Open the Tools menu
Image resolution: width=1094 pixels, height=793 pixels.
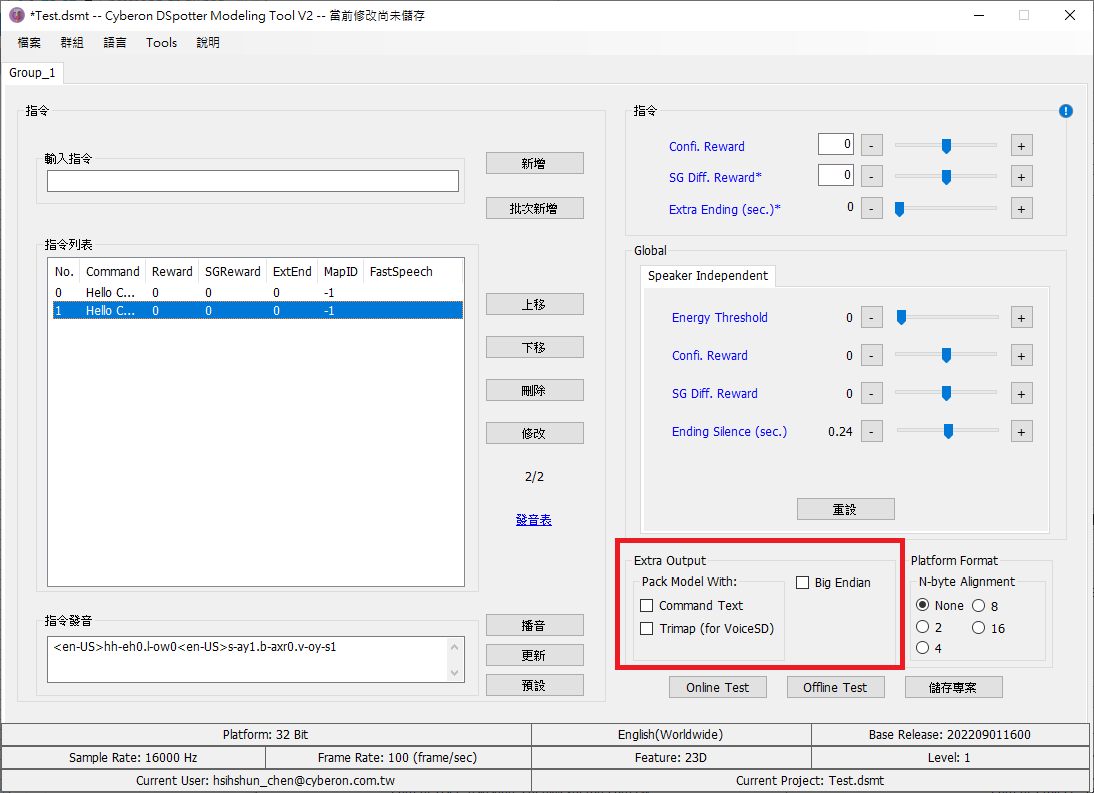pyautogui.click(x=161, y=43)
